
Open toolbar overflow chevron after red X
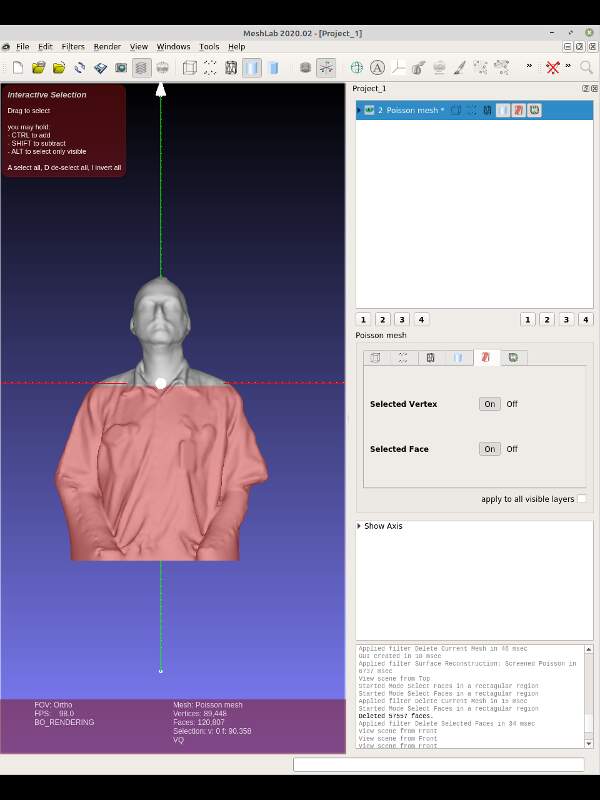pyautogui.click(x=568, y=66)
